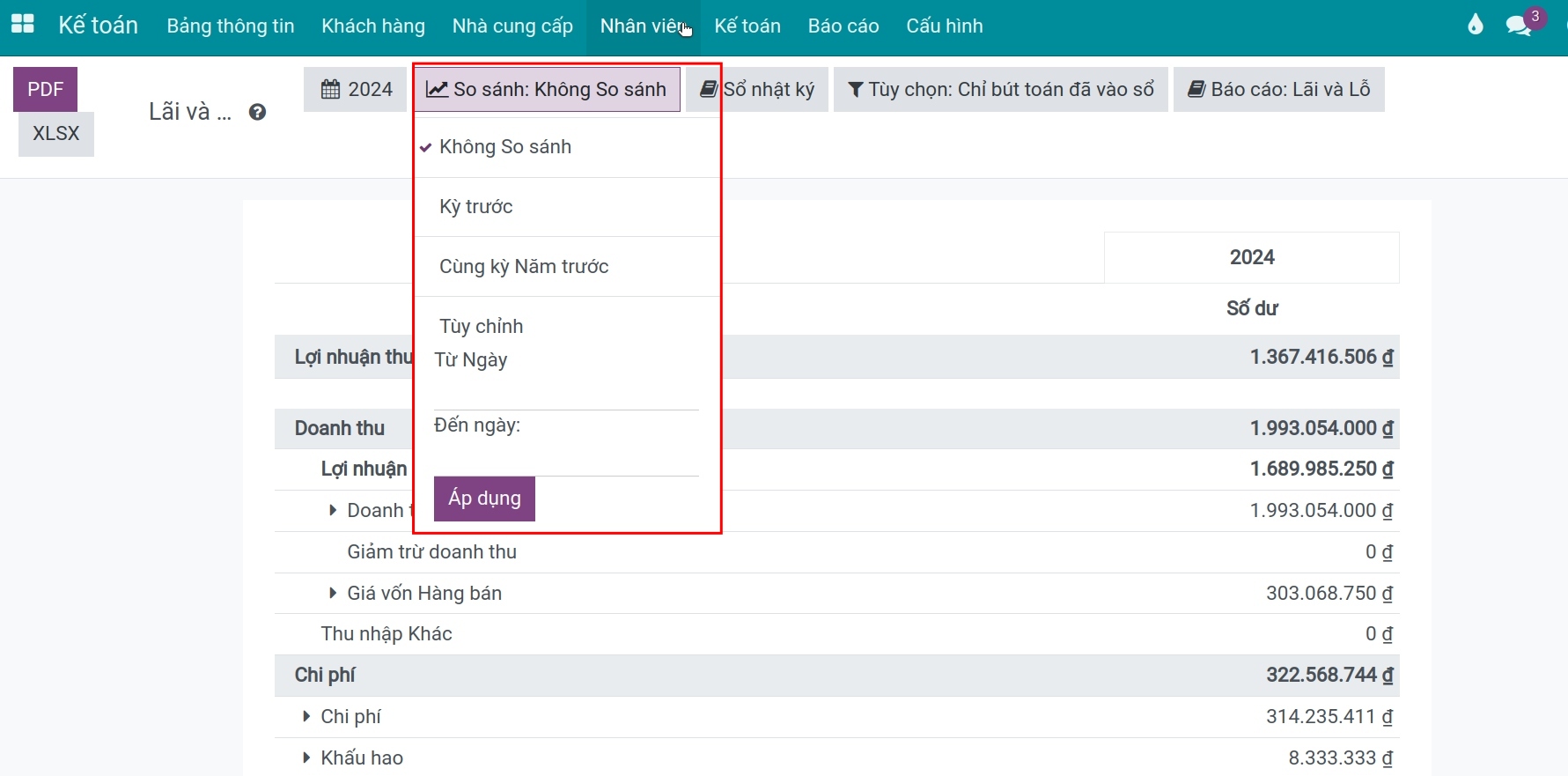Expand the Khấu hao row
1568x776 pixels.
306,758
